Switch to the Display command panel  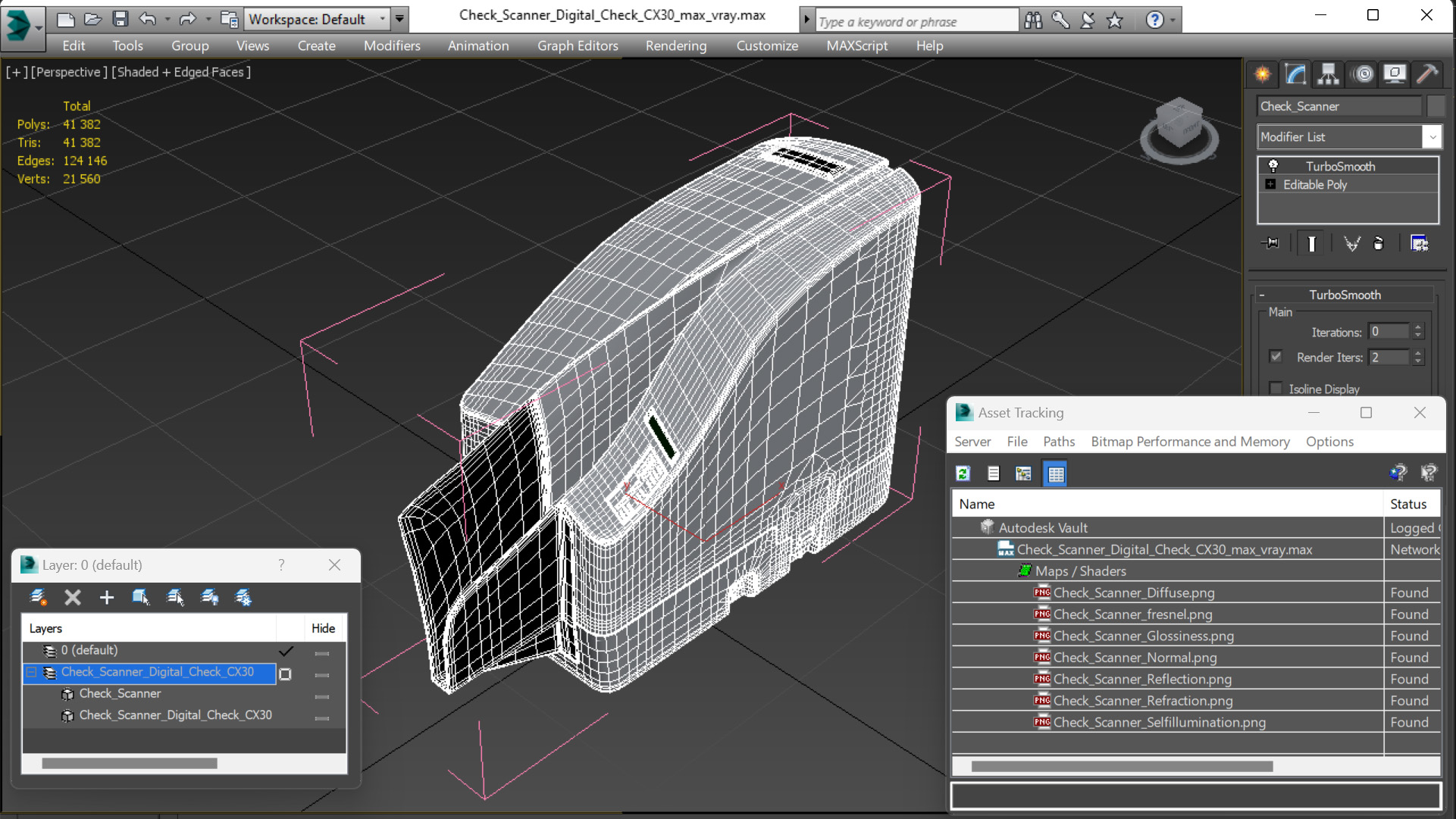coord(1395,73)
